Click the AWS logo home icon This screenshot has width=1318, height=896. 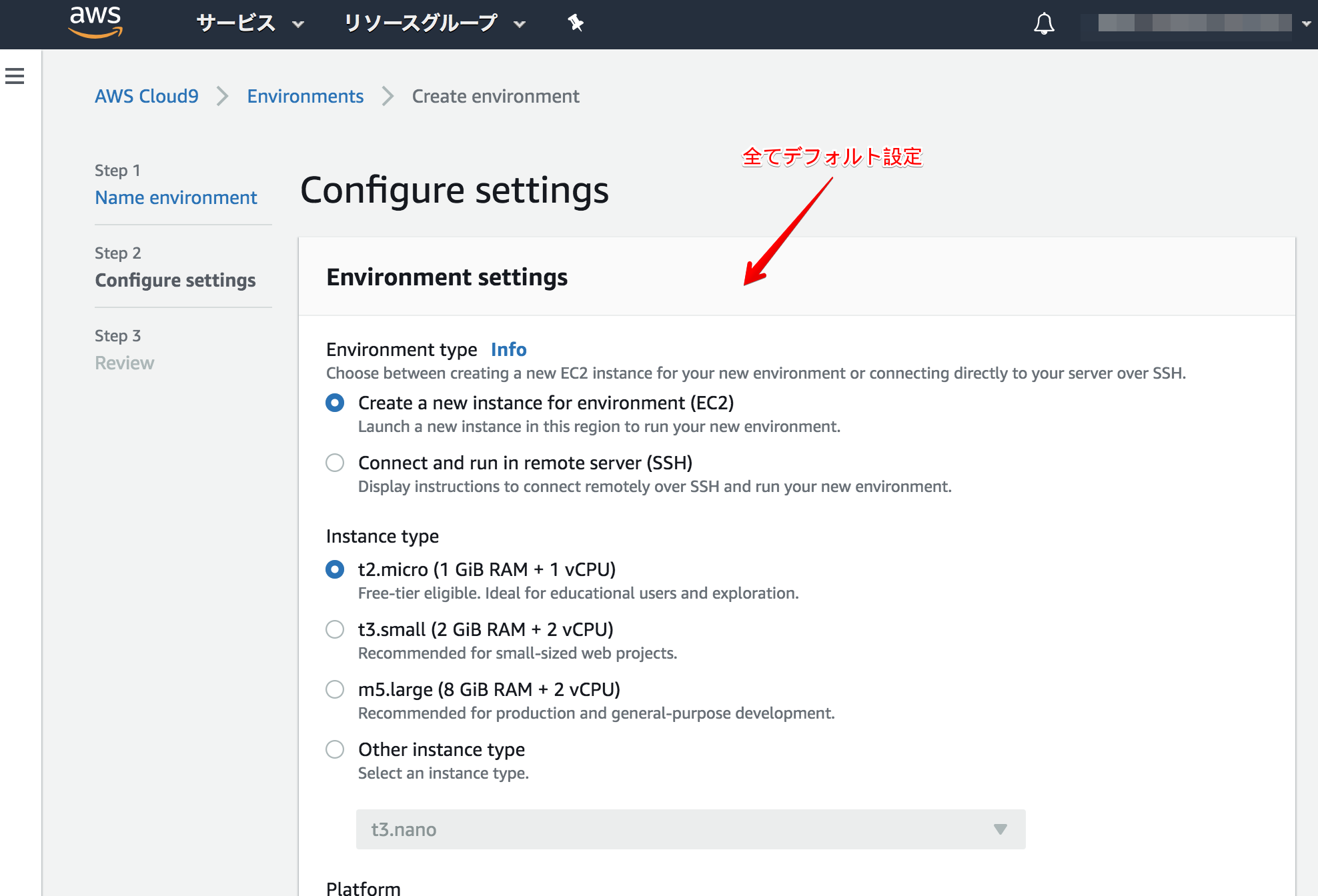95,22
